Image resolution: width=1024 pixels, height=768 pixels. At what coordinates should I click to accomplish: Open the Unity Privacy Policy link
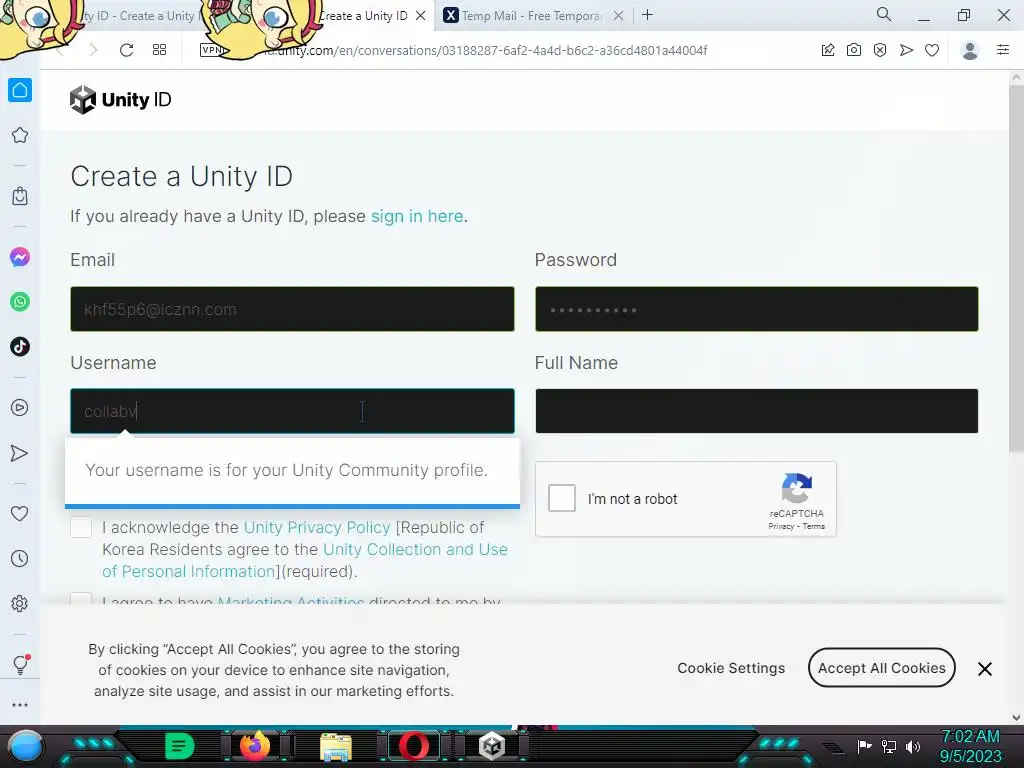(x=317, y=527)
